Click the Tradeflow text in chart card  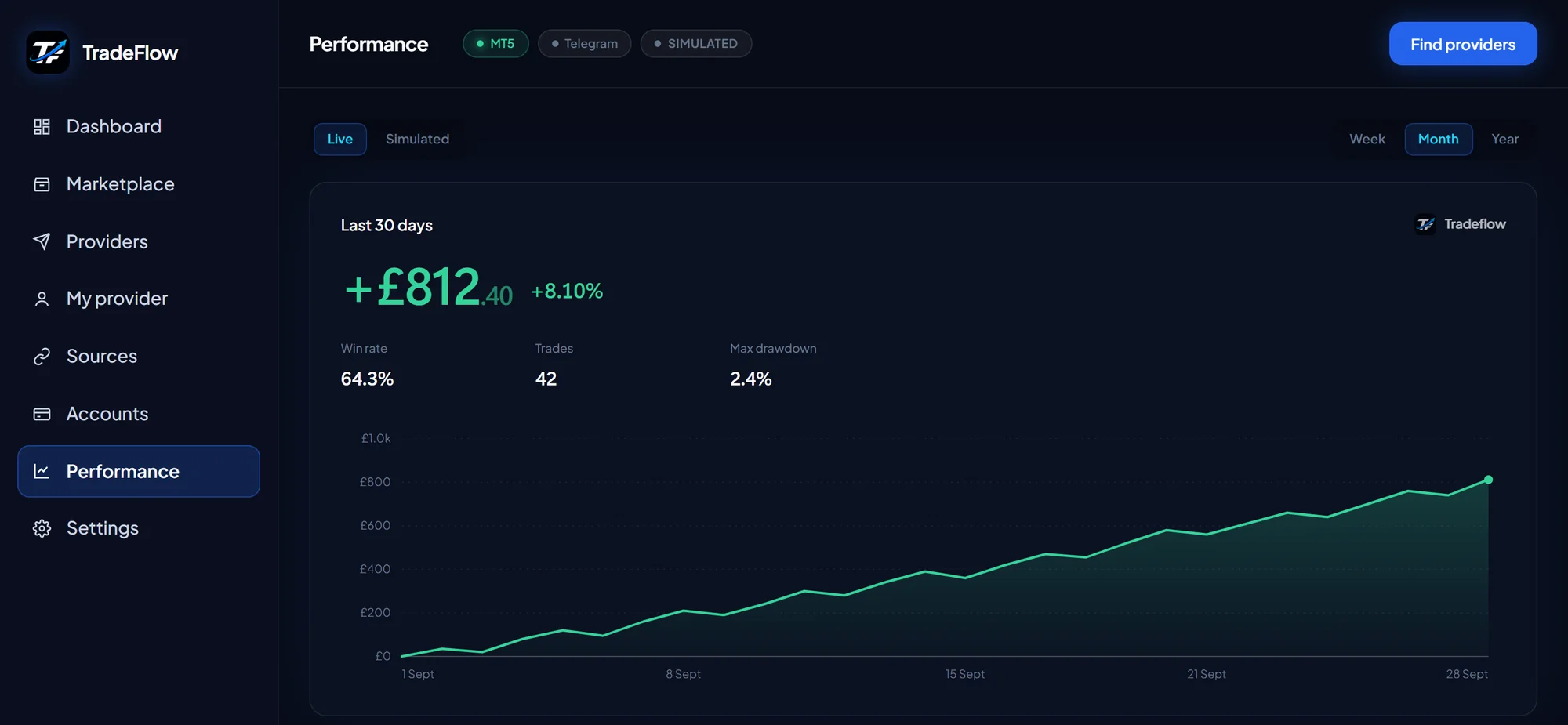click(x=1475, y=224)
